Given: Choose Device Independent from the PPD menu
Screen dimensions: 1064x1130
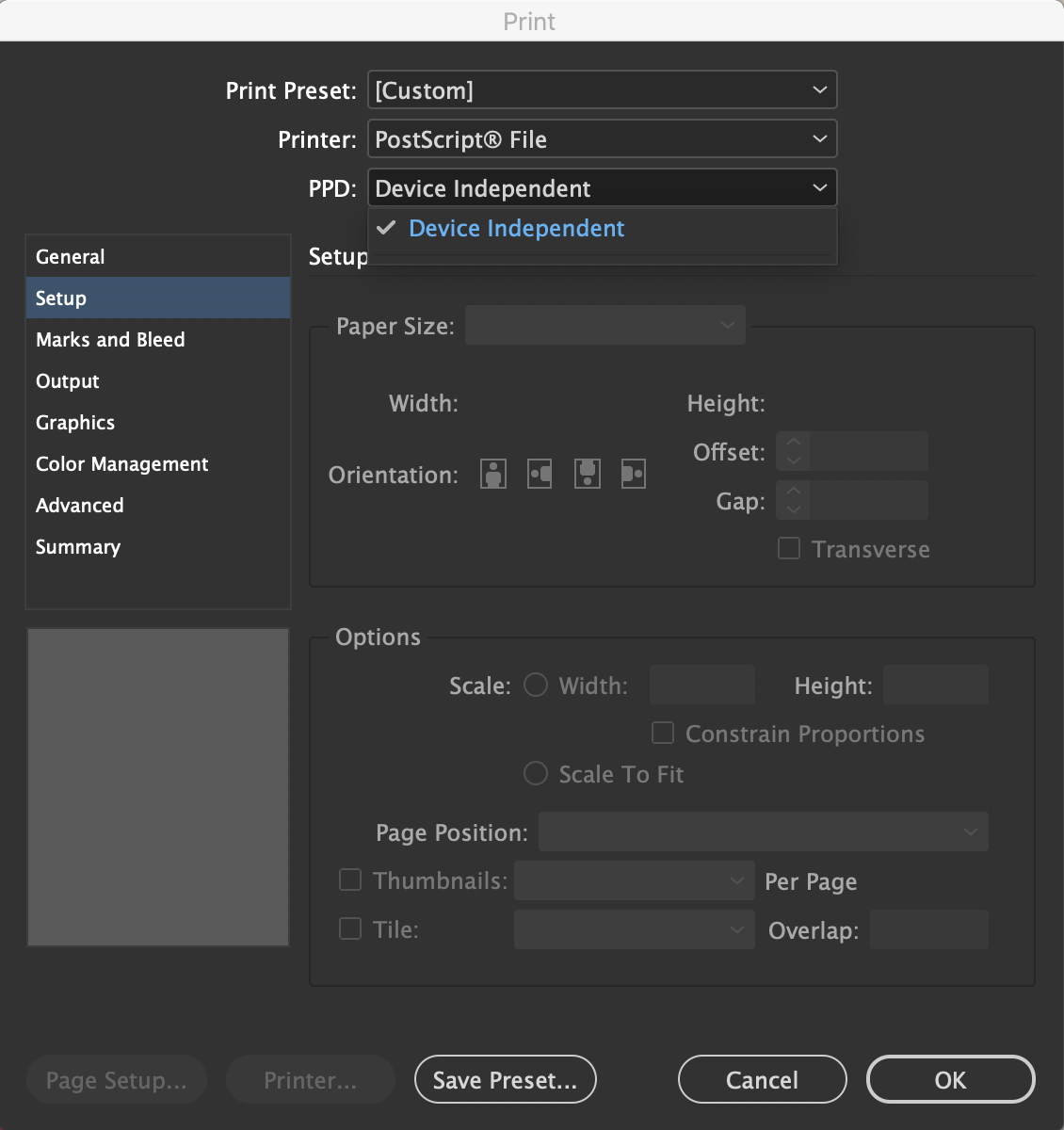Looking at the screenshot, I should pyautogui.click(x=516, y=228).
